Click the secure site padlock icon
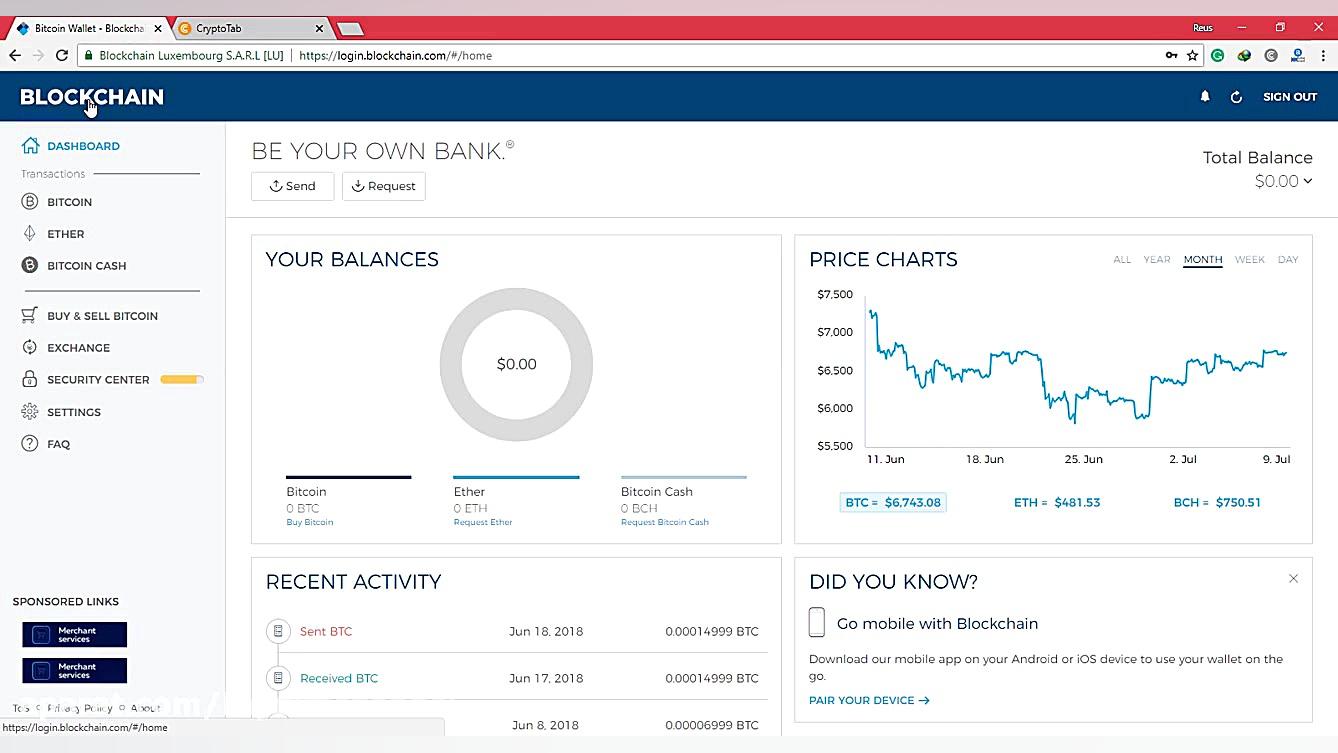1338x753 pixels. click(89, 56)
